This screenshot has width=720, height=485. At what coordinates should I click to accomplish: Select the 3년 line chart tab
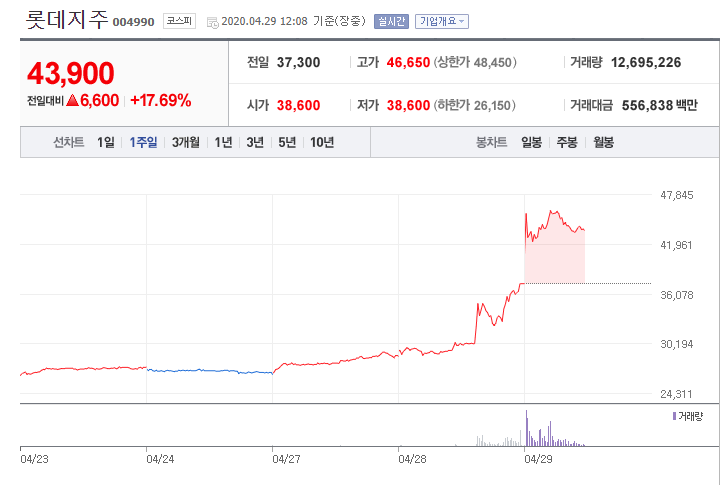coord(255,142)
